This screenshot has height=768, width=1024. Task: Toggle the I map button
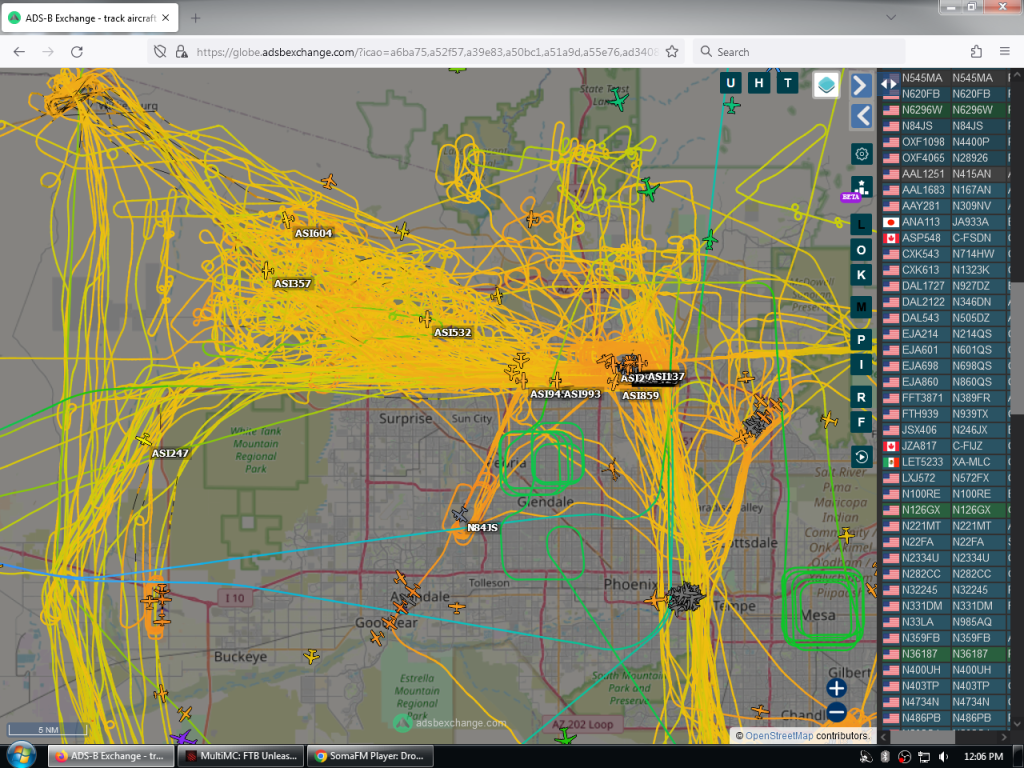pyautogui.click(x=861, y=364)
